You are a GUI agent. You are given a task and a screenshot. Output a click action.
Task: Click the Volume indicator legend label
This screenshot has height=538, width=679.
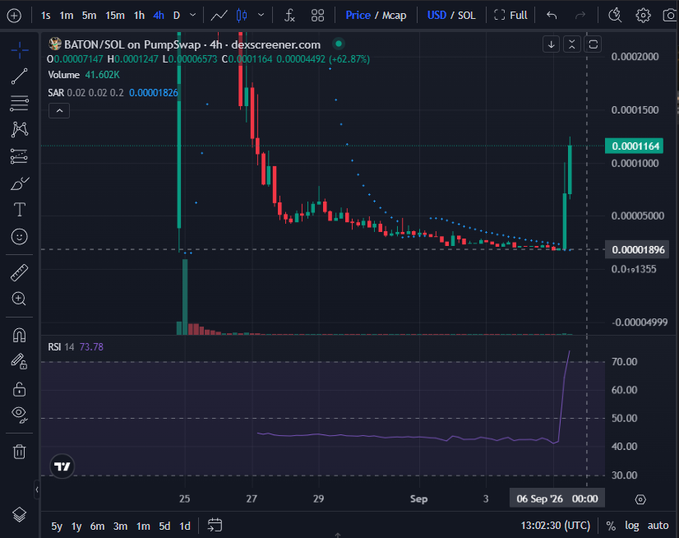pyautogui.click(x=64, y=75)
